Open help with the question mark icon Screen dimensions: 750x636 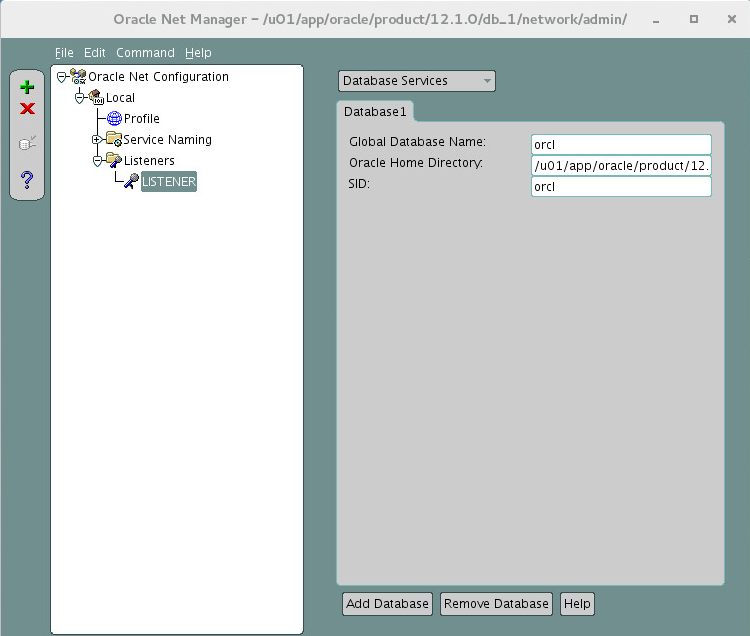tap(27, 179)
